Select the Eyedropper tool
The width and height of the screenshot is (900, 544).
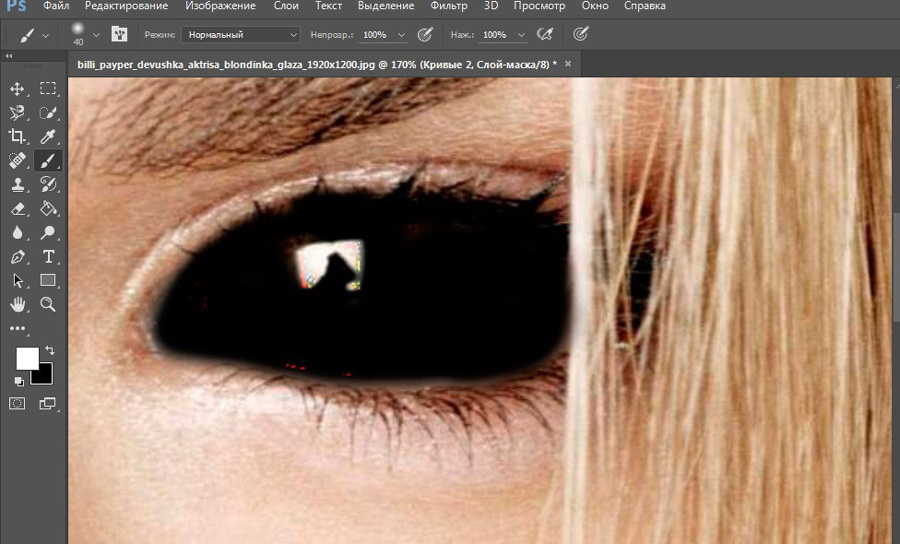(x=48, y=137)
